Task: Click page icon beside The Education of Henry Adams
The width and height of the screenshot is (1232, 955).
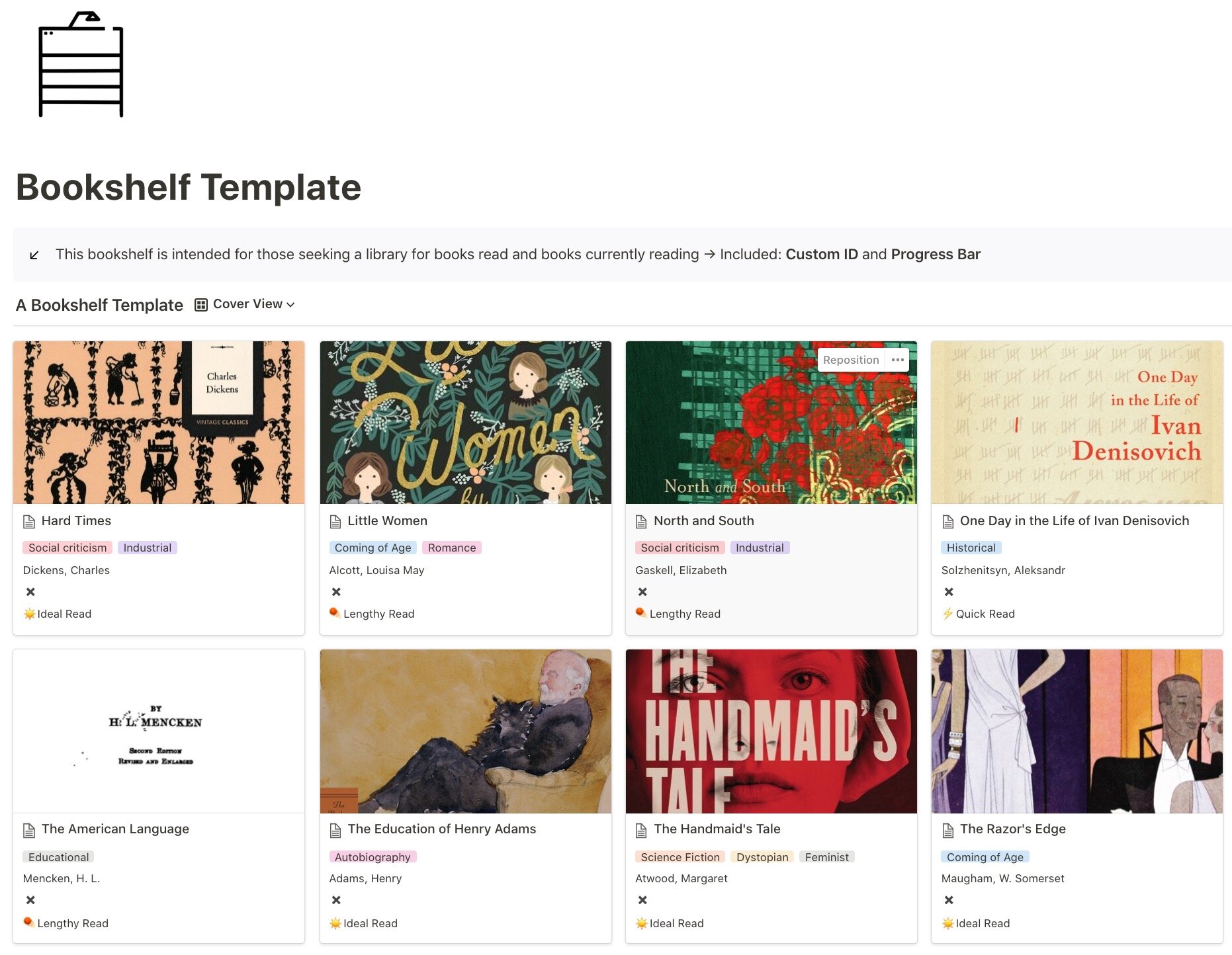Action: 335,830
